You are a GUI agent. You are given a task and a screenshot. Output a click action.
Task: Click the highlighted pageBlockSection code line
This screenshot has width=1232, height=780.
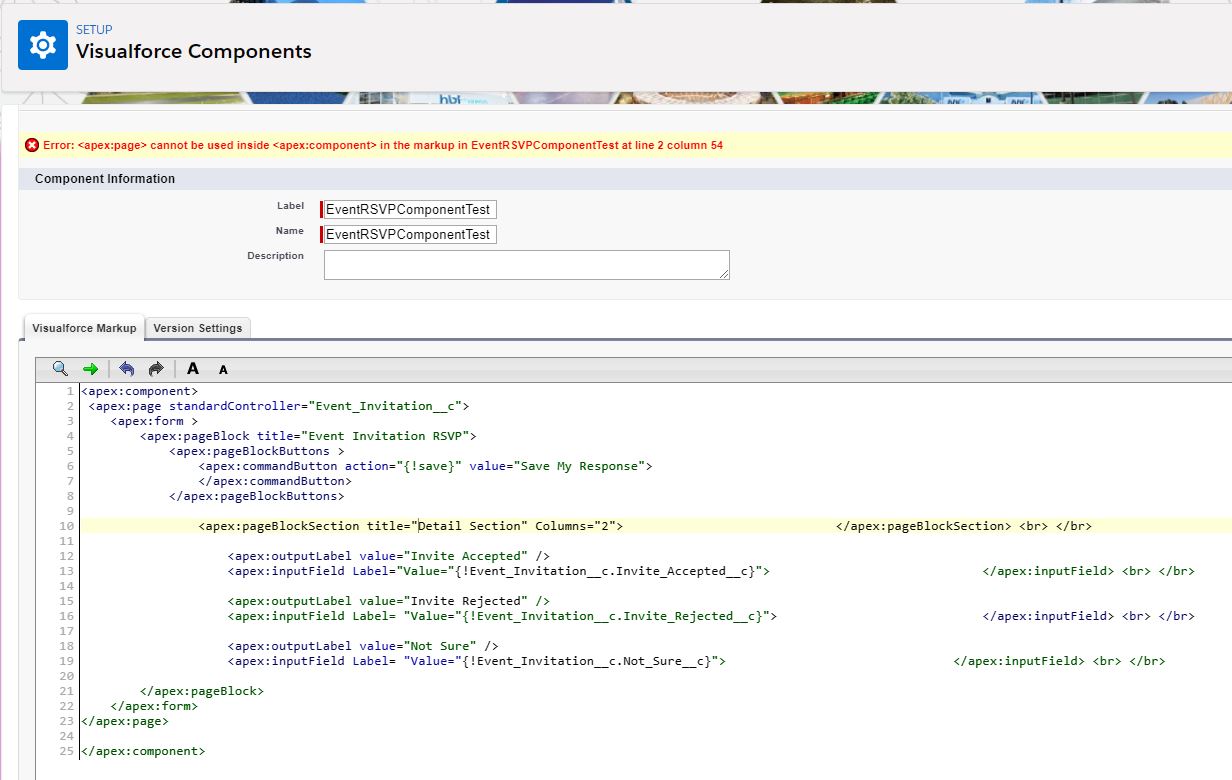410,526
